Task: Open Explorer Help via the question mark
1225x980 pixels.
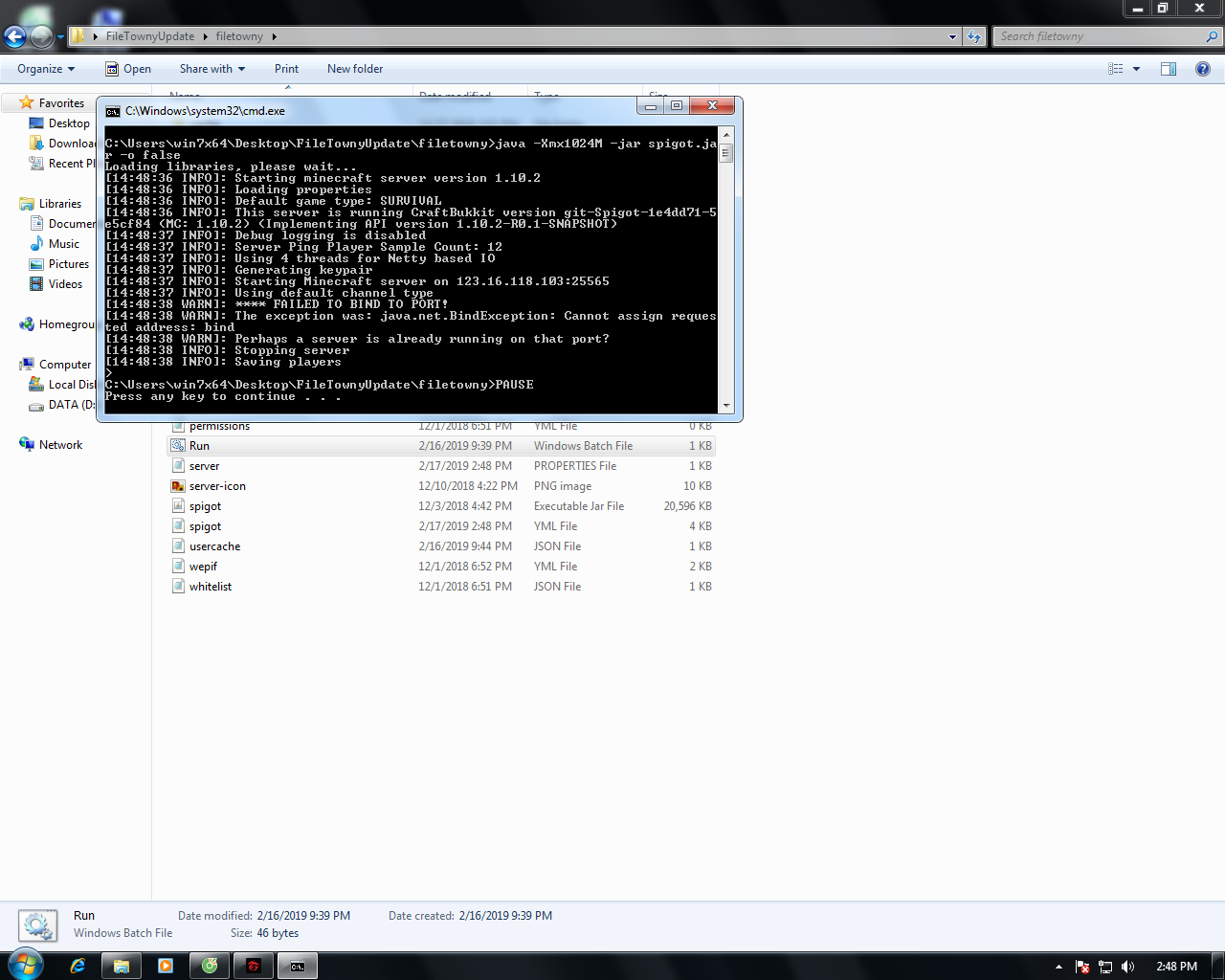Action: pyautogui.click(x=1203, y=69)
